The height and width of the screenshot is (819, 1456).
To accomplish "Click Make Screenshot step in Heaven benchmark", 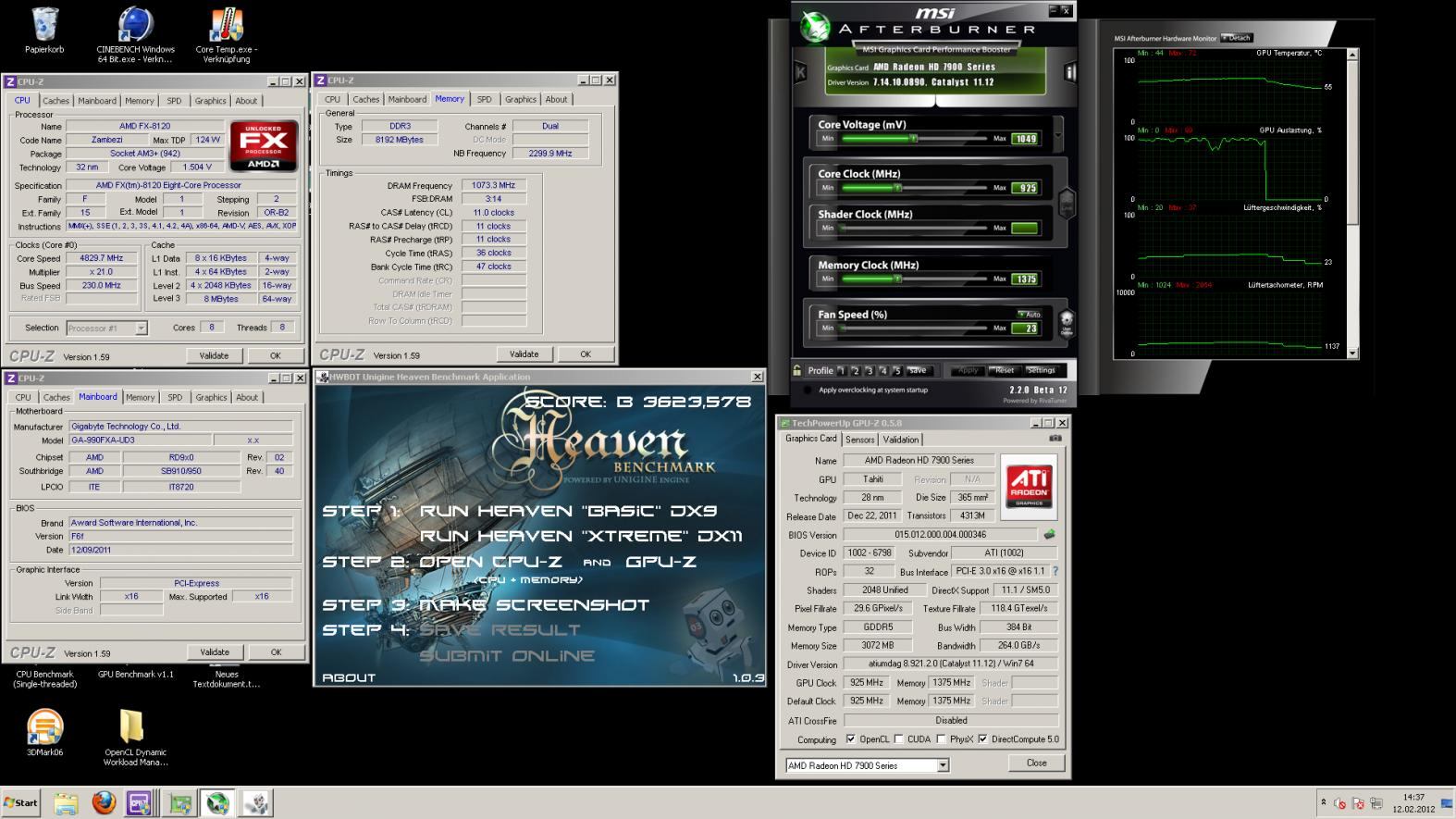I will tap(535, 605).
